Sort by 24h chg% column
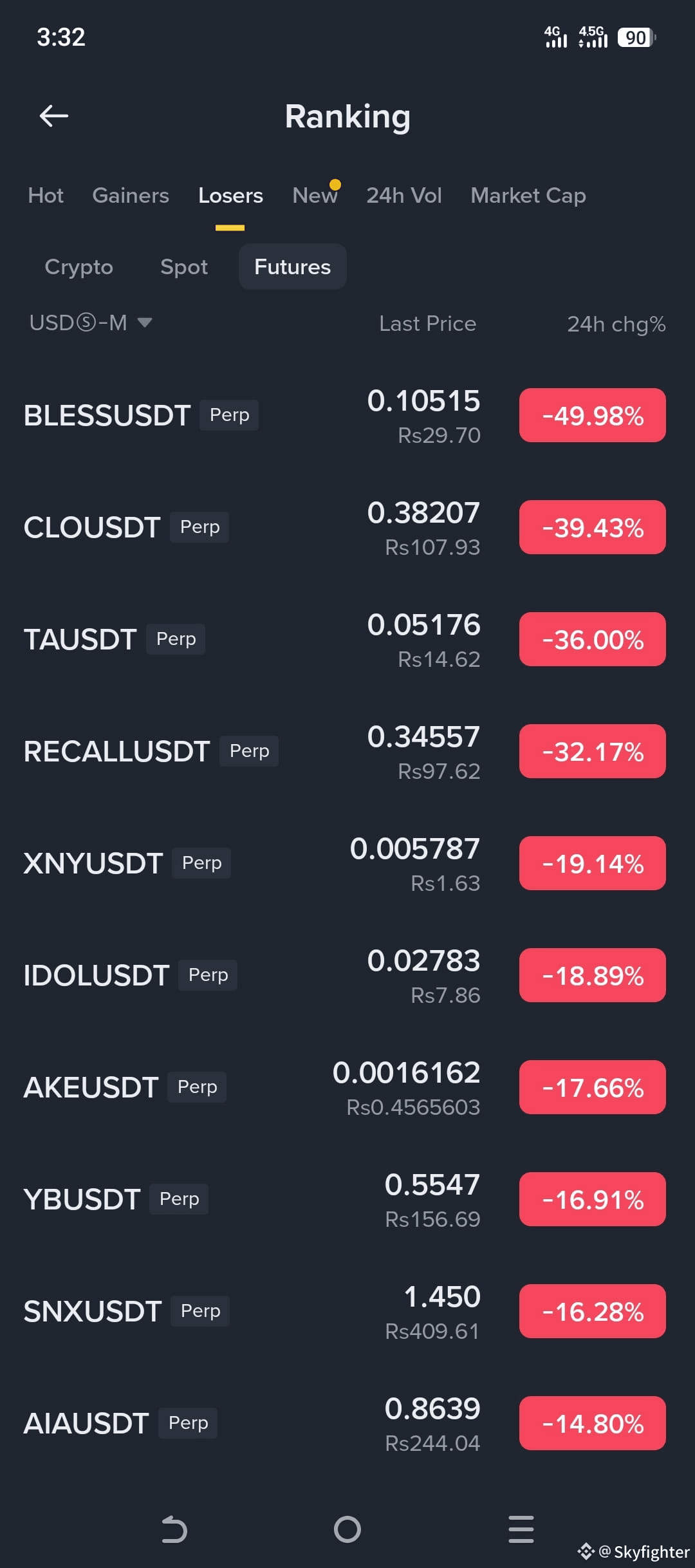 click(616, 324)
